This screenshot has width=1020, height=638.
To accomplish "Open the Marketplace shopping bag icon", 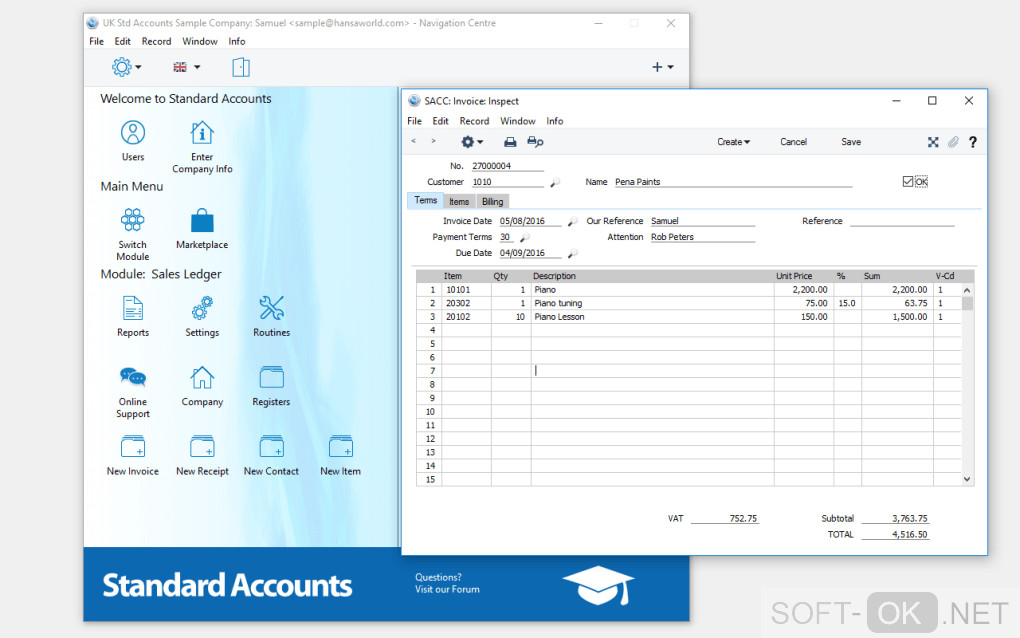I will tap(202, 220).
